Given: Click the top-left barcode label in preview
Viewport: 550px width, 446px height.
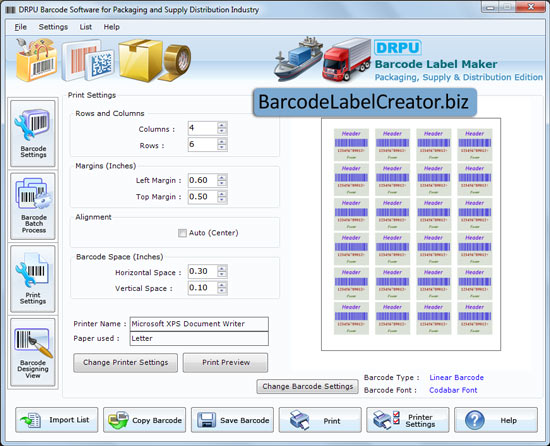Looking at the screenshot, I should 351,144.
